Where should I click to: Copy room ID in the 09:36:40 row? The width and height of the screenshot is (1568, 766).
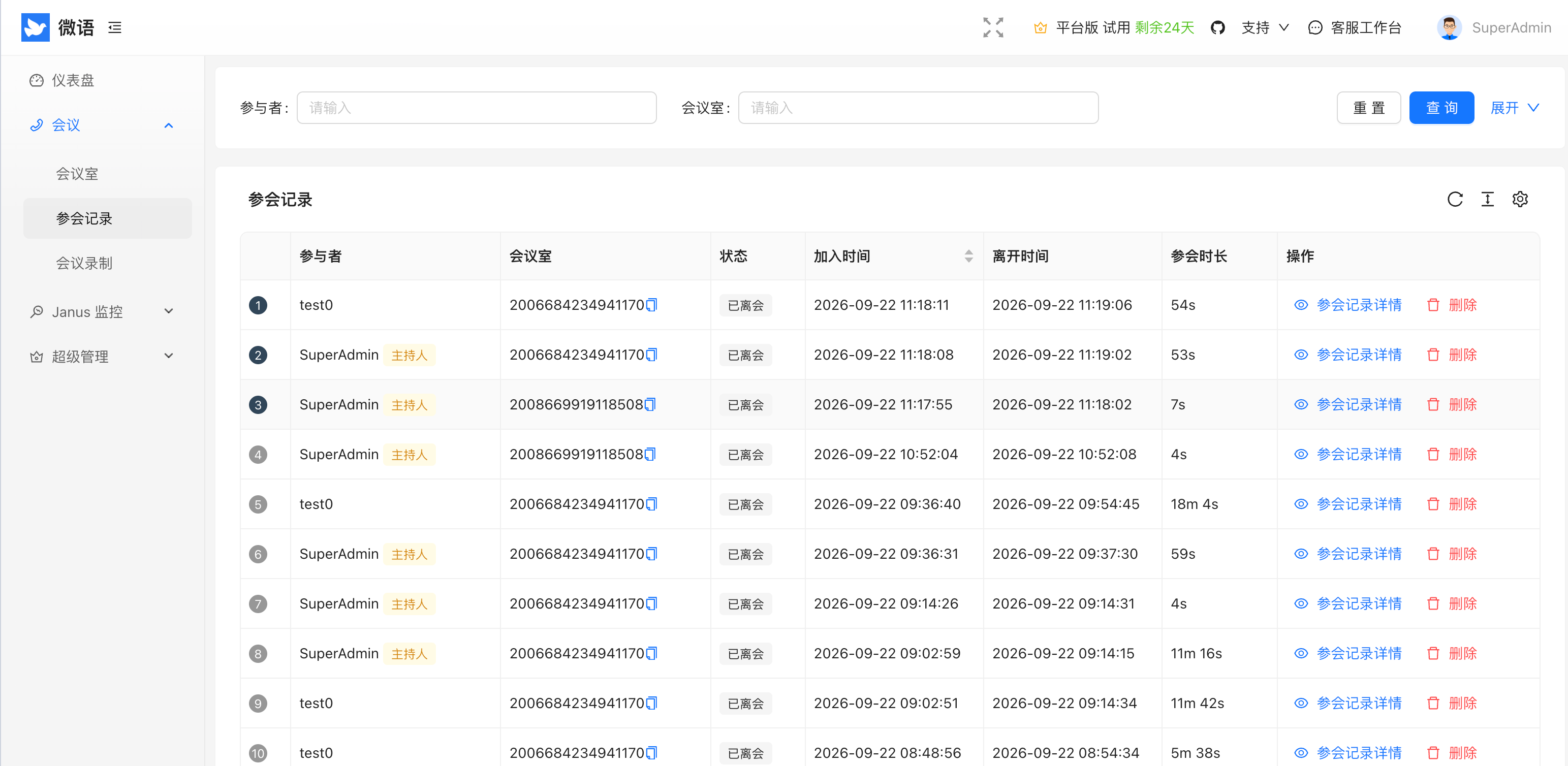pos(651,504)
